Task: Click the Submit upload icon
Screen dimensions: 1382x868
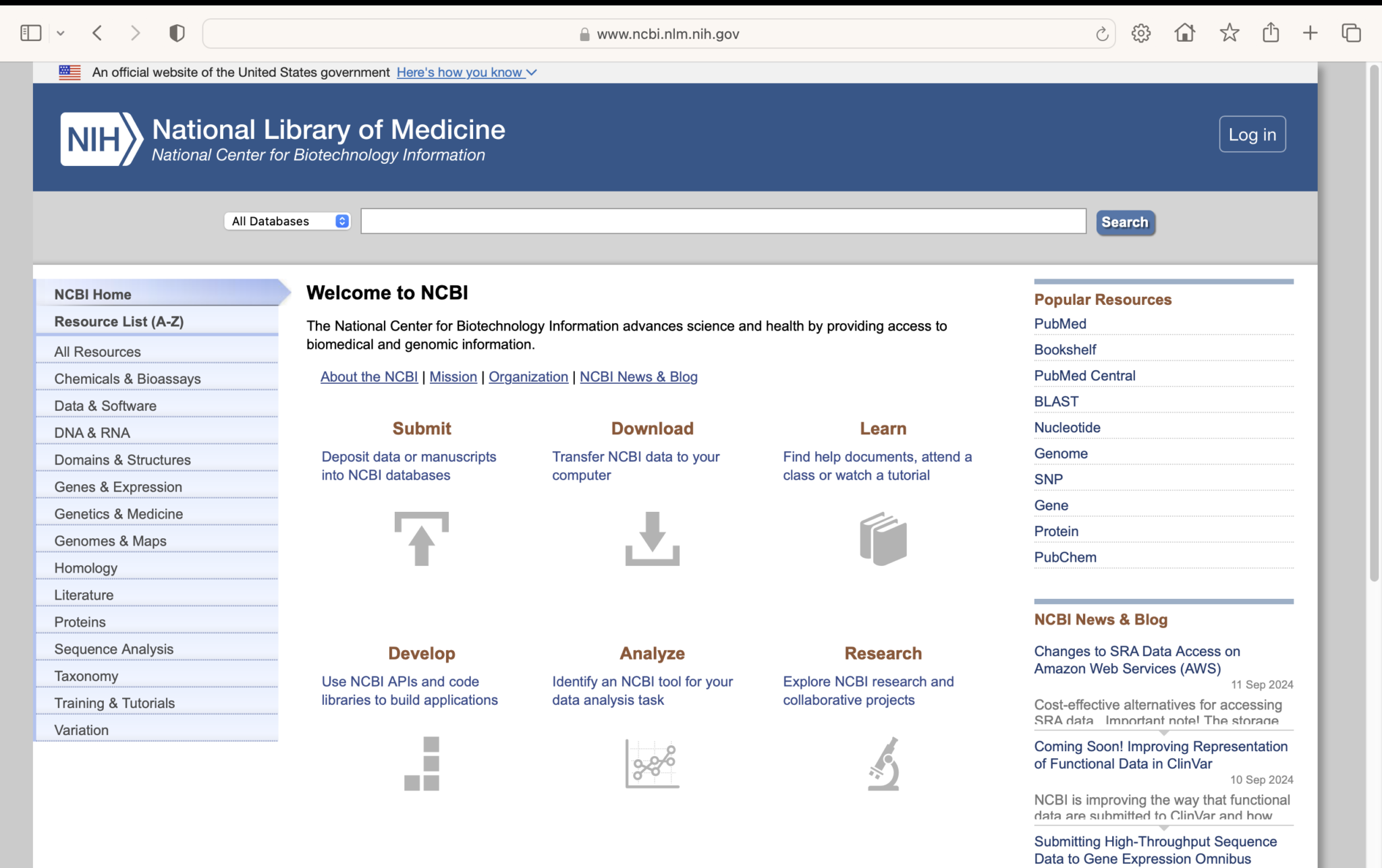Action: [421, 538]
